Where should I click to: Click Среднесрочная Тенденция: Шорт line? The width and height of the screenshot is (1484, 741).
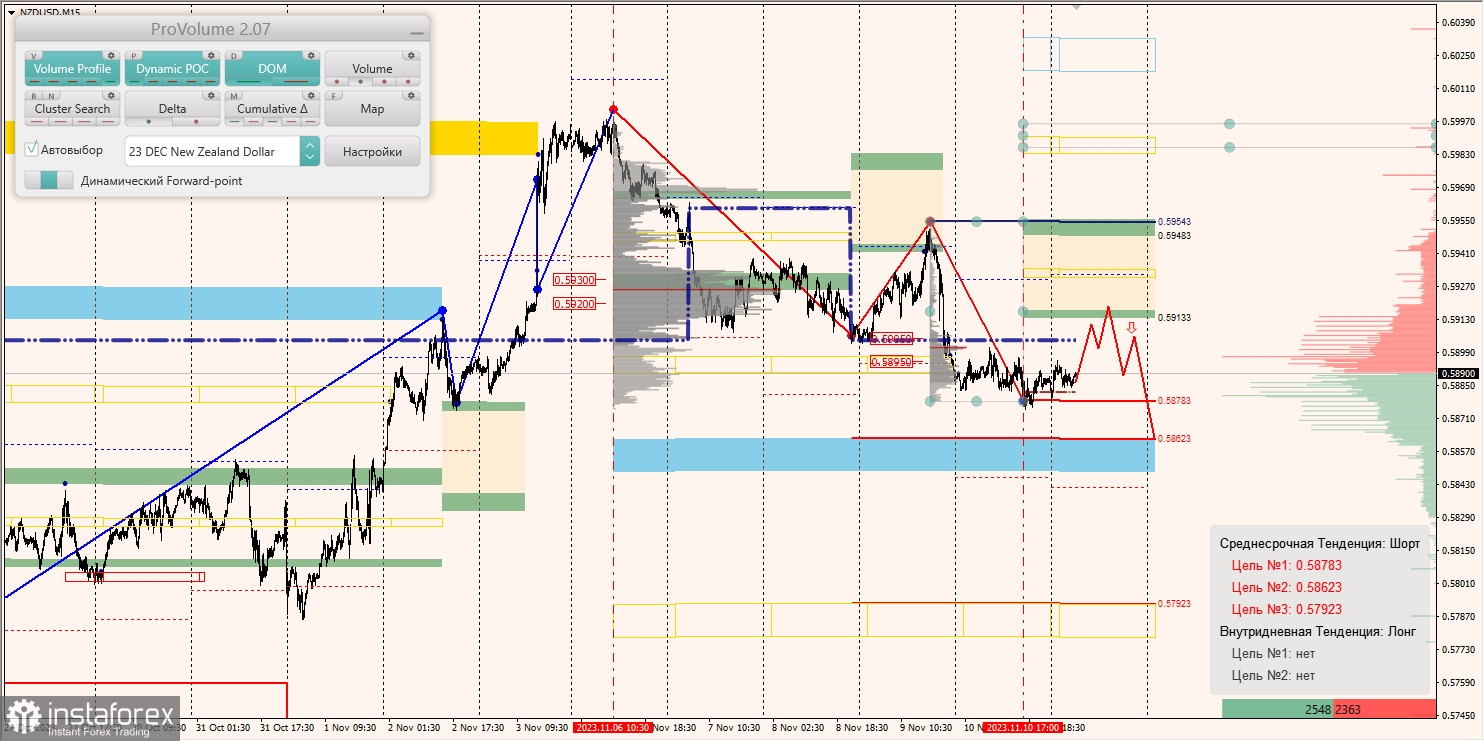1320,543
